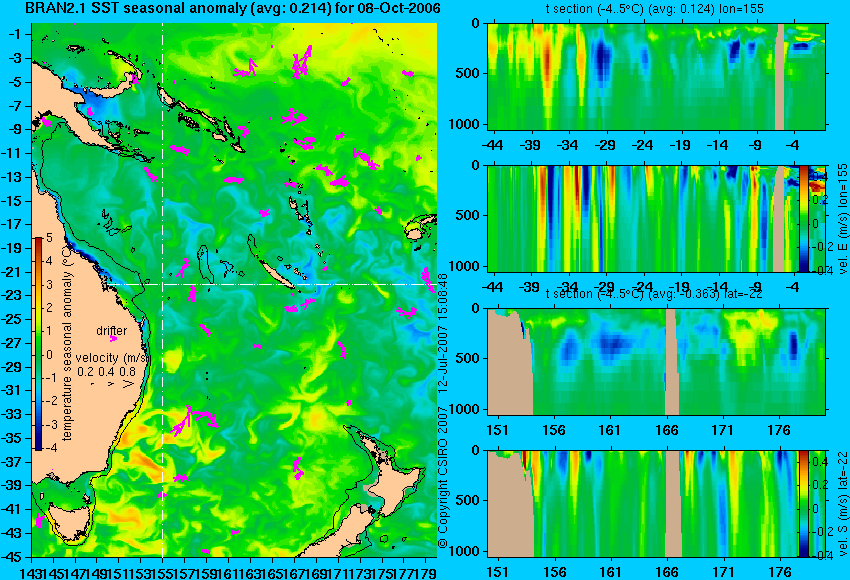The height and width of the screenshot is (580, 850).
Task: Click the '5' tick on temperature color bar
Action: click(49, 237)
